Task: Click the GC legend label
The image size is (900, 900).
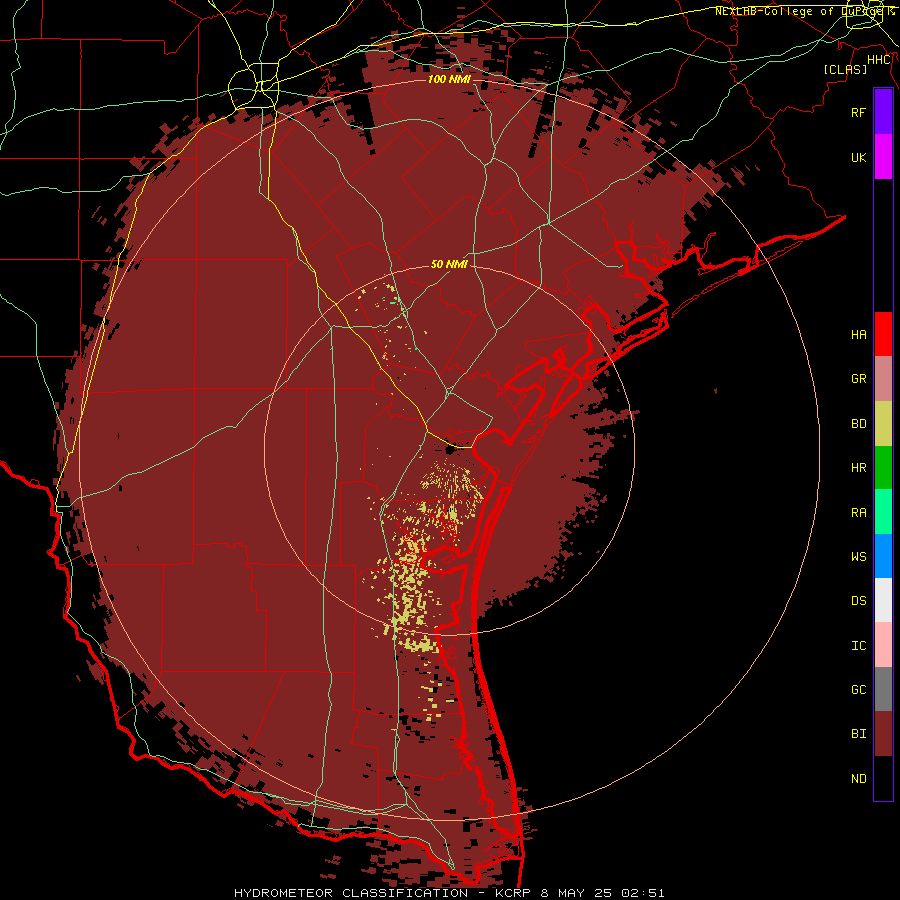Action: [x=858, y=690]
